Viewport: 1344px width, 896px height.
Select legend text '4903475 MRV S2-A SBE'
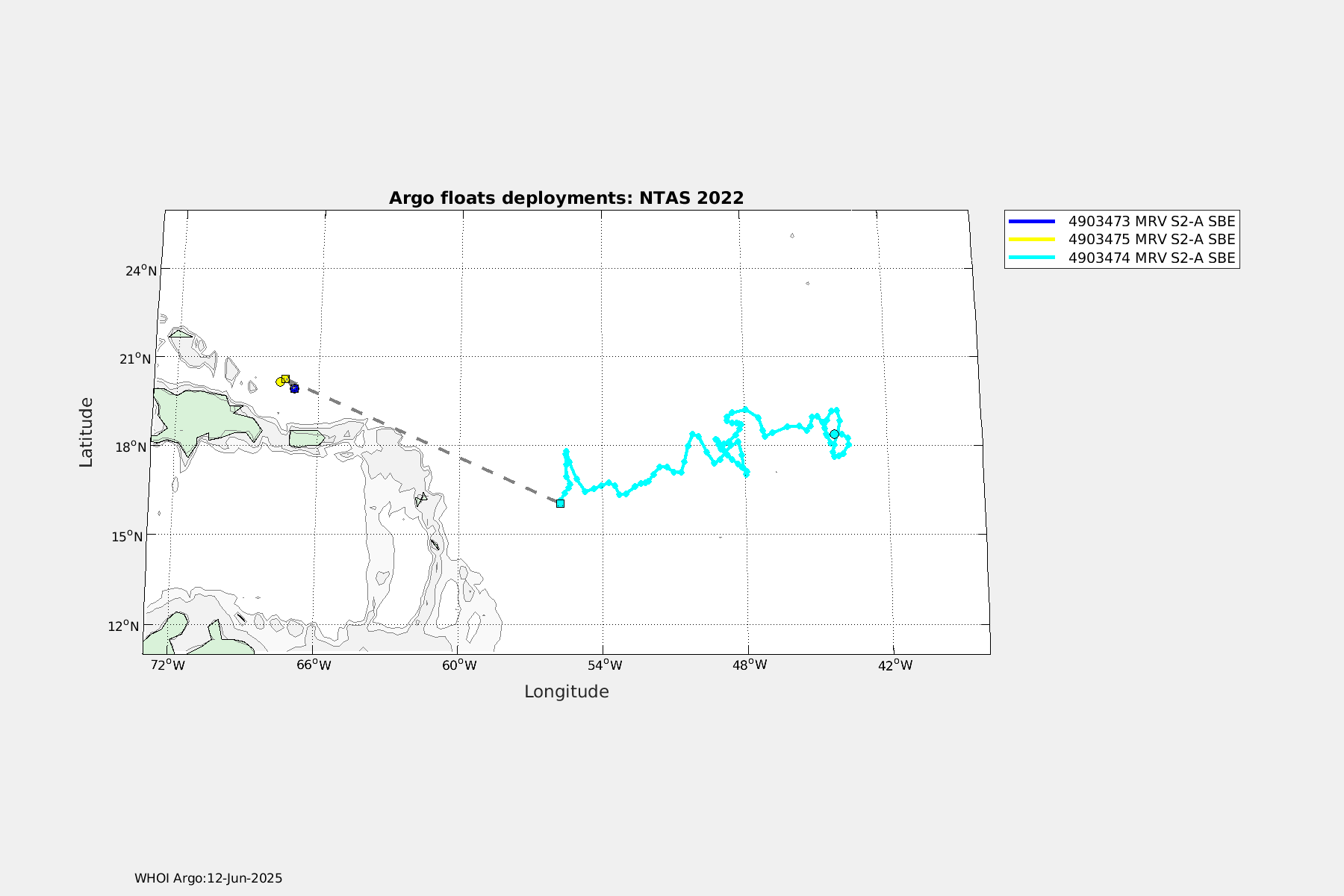1152,240
